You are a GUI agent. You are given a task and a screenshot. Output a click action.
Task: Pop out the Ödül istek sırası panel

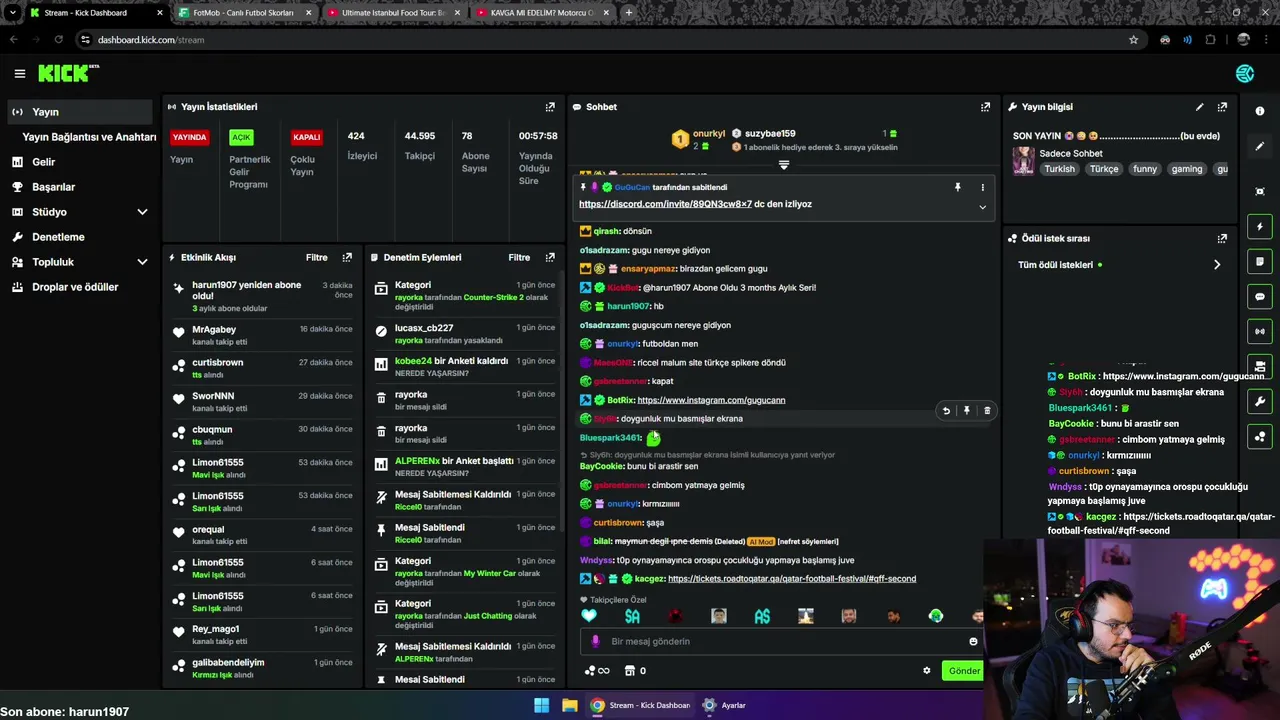coord(1222,239)
